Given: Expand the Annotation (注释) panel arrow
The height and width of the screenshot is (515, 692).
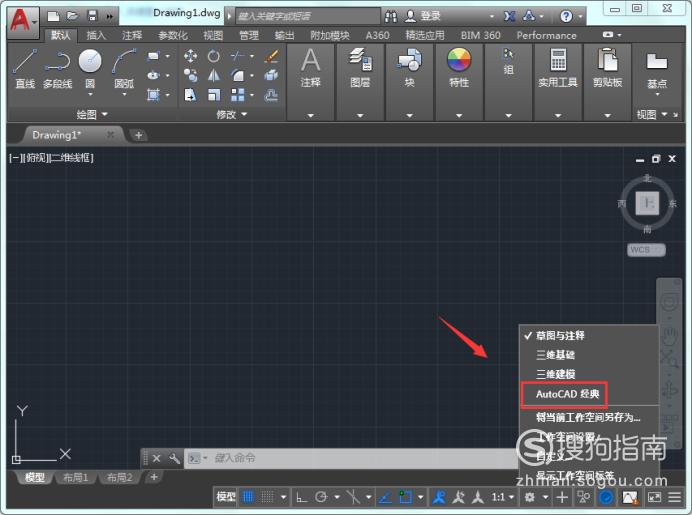Looking at the screenshot, I should [x=310, y=115].
